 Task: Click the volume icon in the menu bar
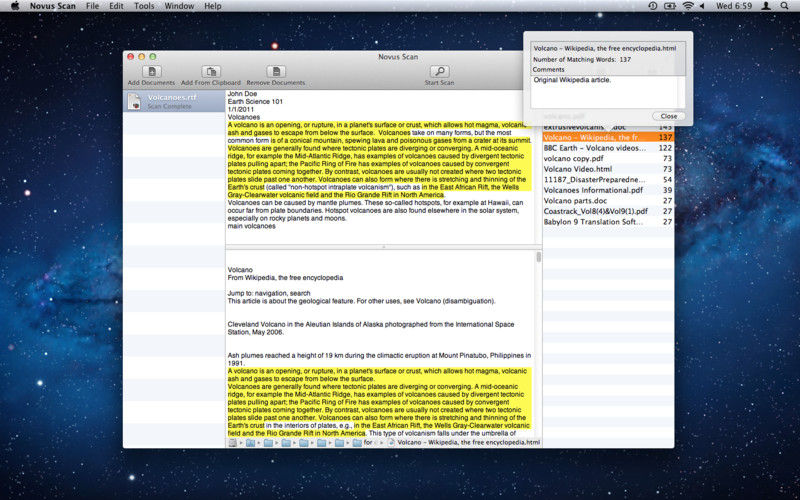(702, 6)
